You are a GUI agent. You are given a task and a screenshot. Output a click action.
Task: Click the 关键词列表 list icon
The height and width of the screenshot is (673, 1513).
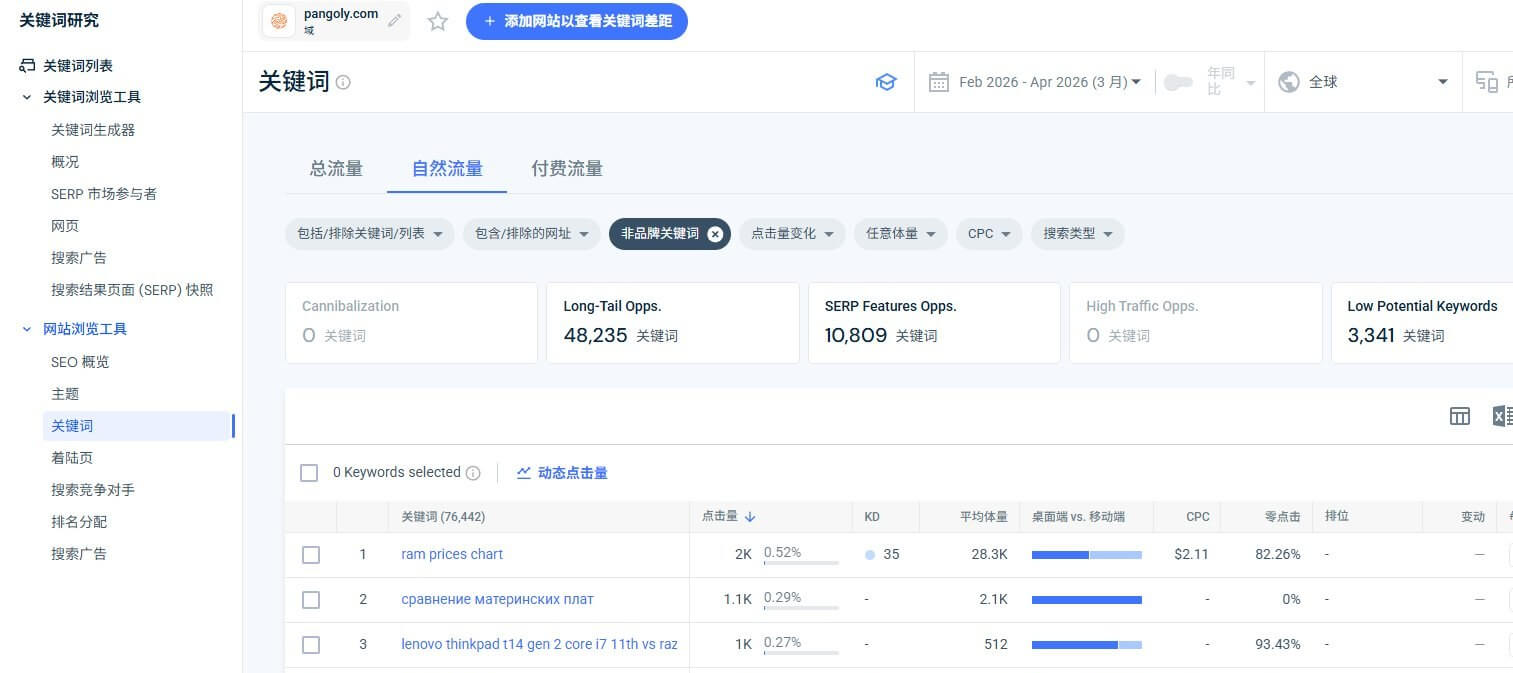[x=27, y=66]
